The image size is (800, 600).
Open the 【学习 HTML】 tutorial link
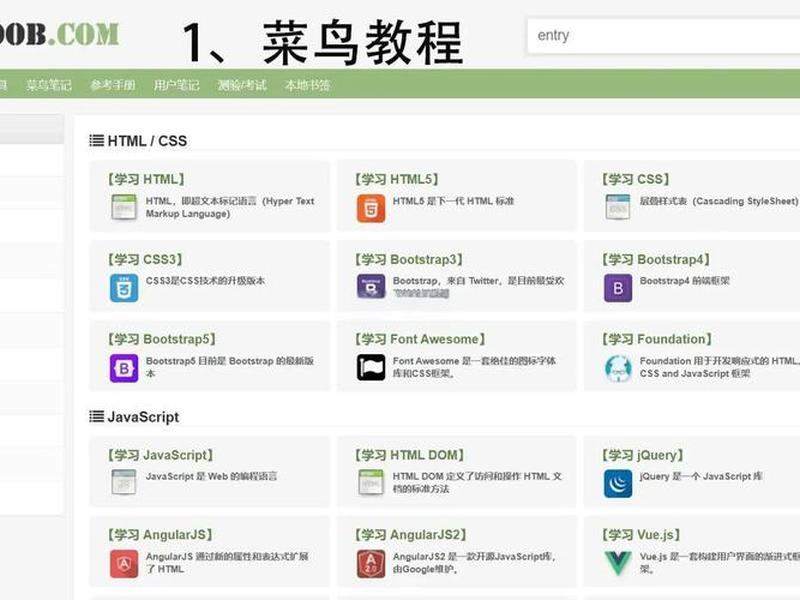pyautogui.click(x=146, y=179)
